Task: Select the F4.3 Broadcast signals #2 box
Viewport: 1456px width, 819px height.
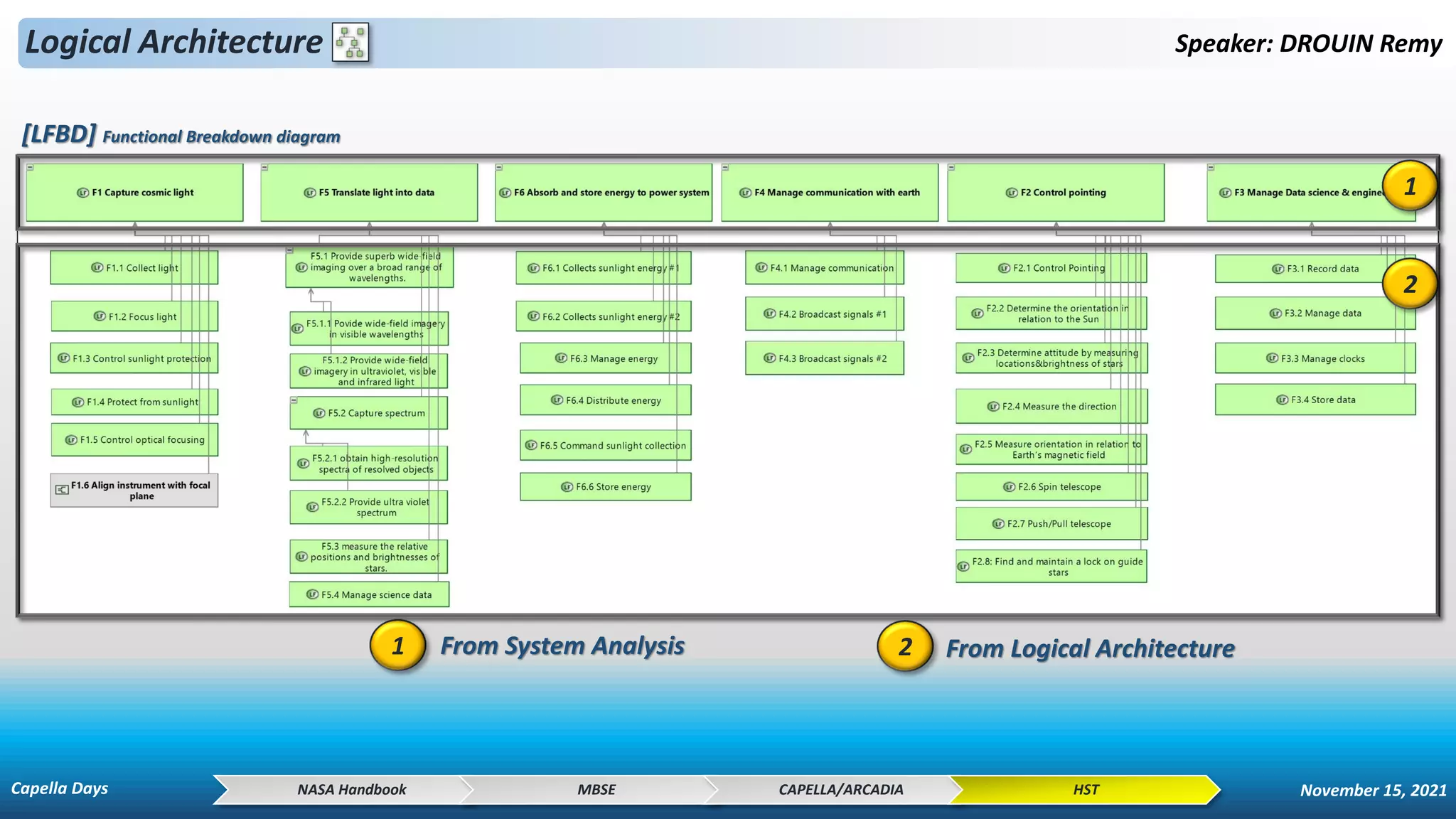Action: (825, 358)
